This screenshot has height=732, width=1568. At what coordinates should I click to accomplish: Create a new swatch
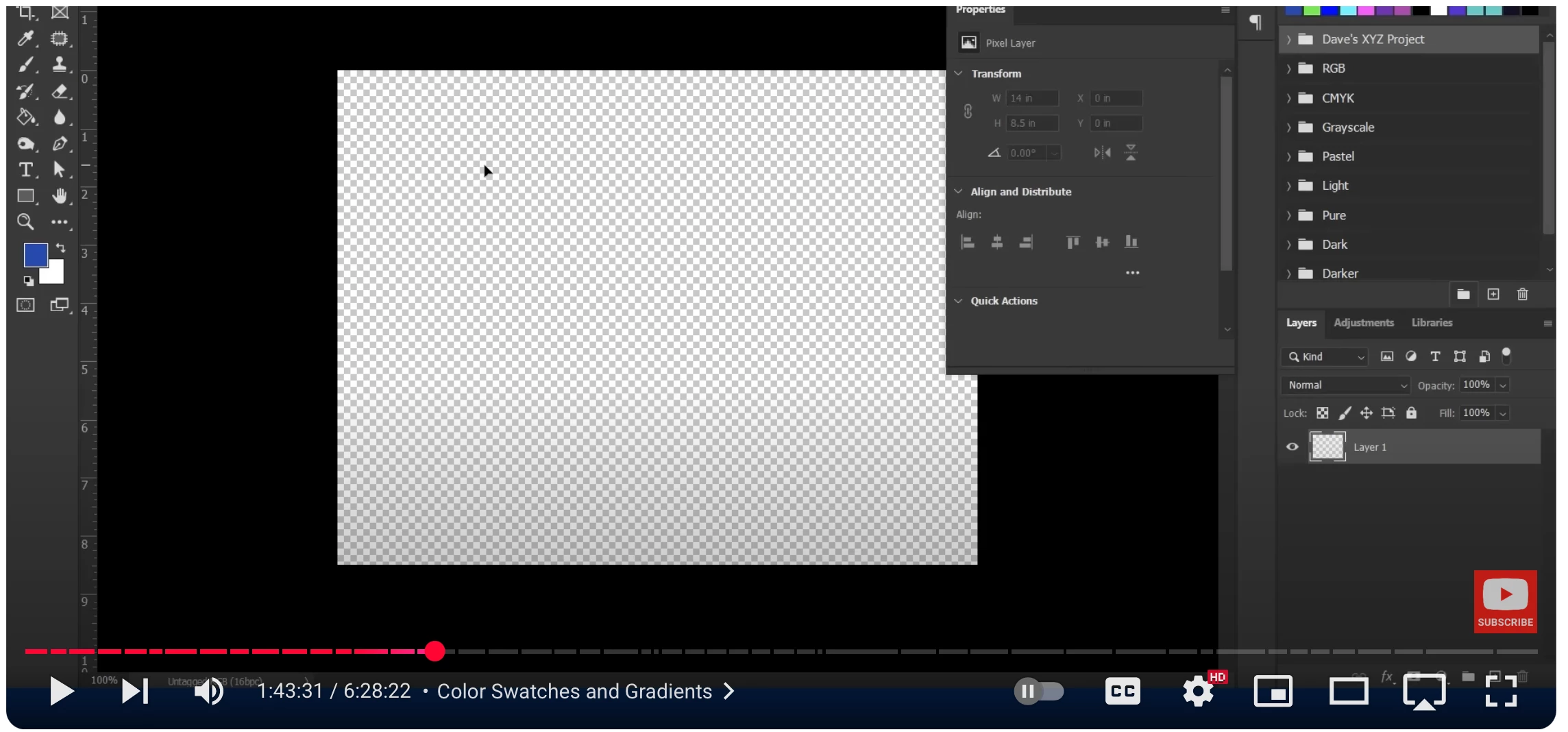1493,294
